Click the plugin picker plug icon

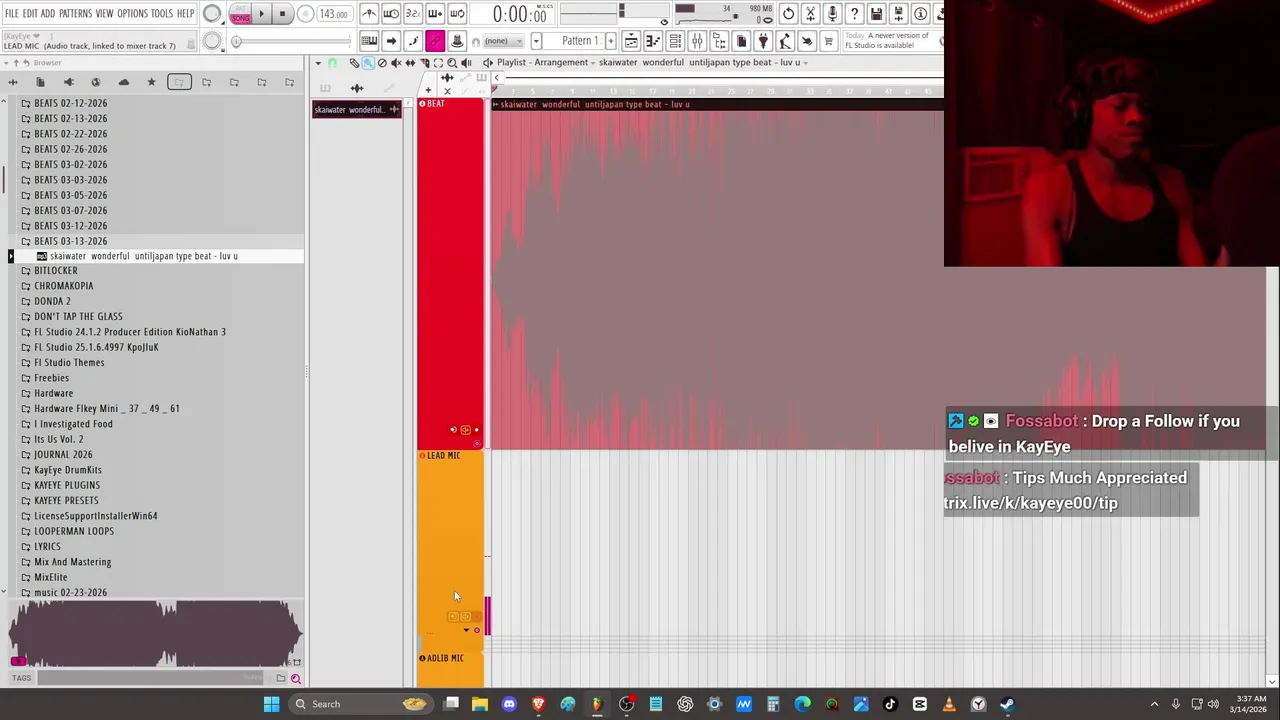point(762,41)
